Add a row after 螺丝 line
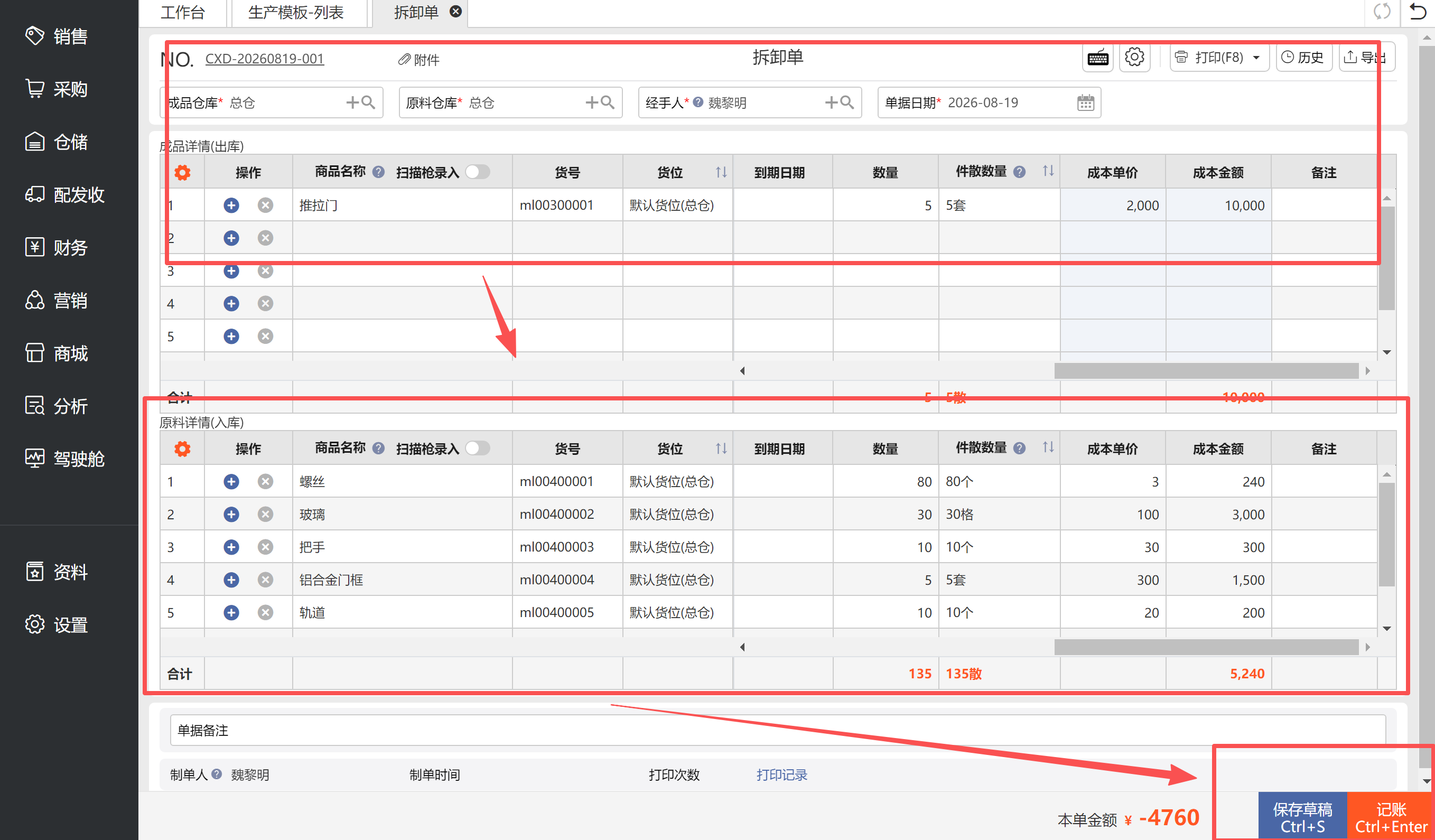 [x=231, y=481]
